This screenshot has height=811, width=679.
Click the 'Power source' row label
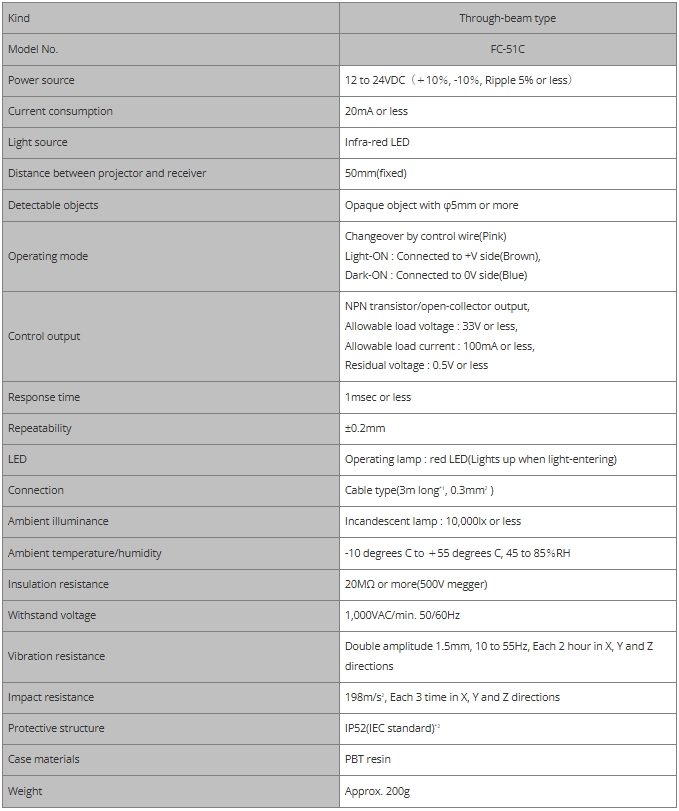(41, 80)
